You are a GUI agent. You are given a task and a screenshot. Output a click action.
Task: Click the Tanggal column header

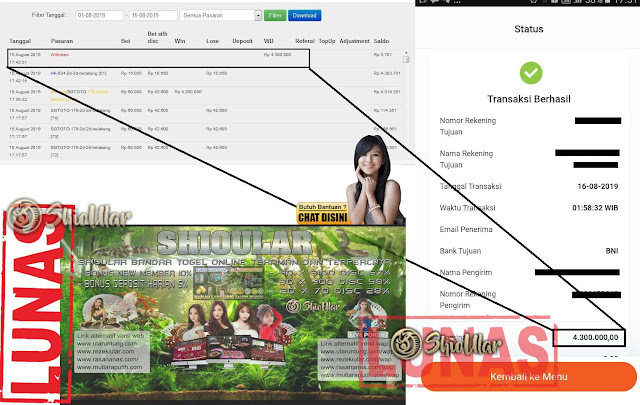point(20,41)
